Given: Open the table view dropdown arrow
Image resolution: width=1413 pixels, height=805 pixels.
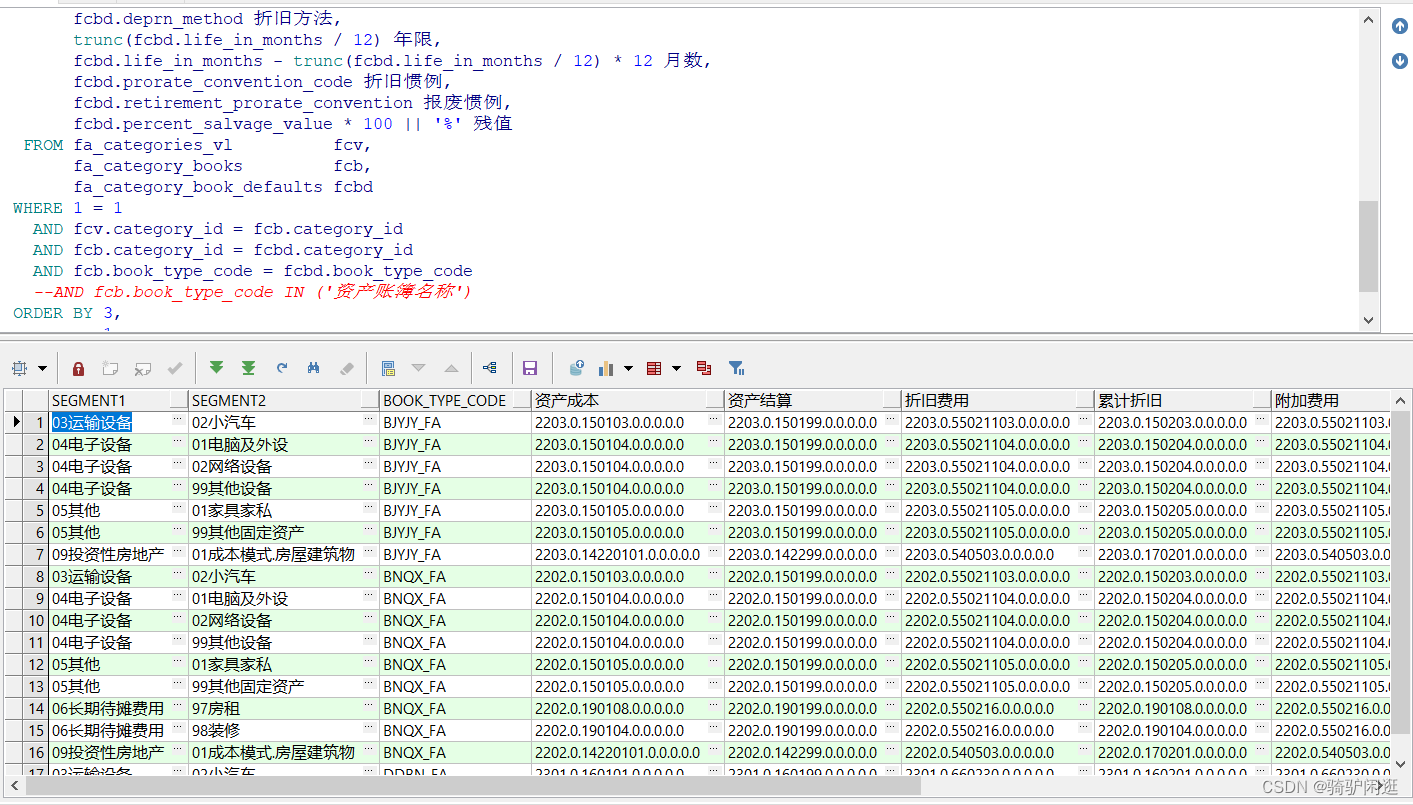Looking at the screenshot, I should pyautogui.click(x=676, y=368).
